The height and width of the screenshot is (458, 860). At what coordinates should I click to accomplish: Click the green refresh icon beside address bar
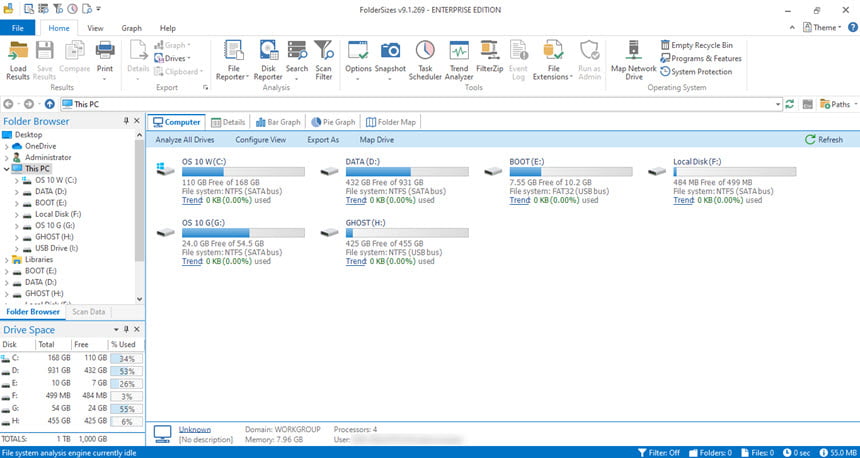pyautogui.click(x=789, y=104)
